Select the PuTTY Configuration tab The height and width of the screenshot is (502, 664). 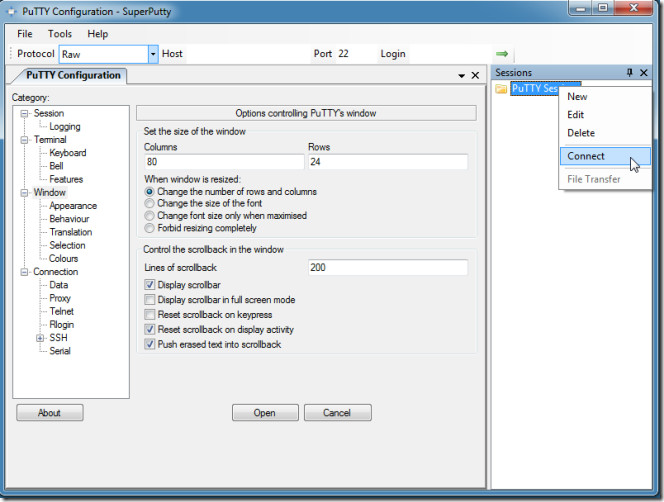(x=73, y=75)
